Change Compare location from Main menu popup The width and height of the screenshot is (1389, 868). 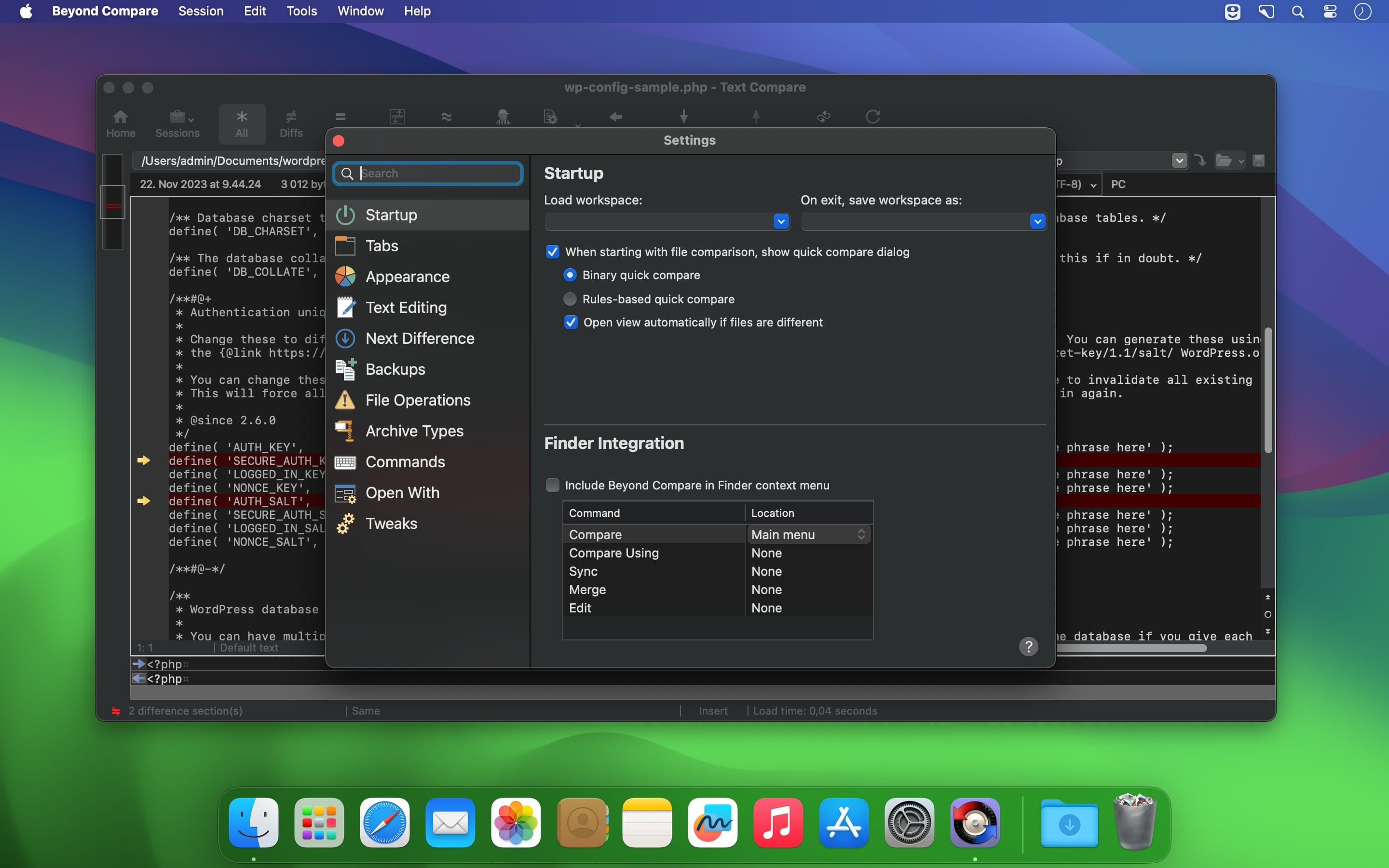click(808, 534)
